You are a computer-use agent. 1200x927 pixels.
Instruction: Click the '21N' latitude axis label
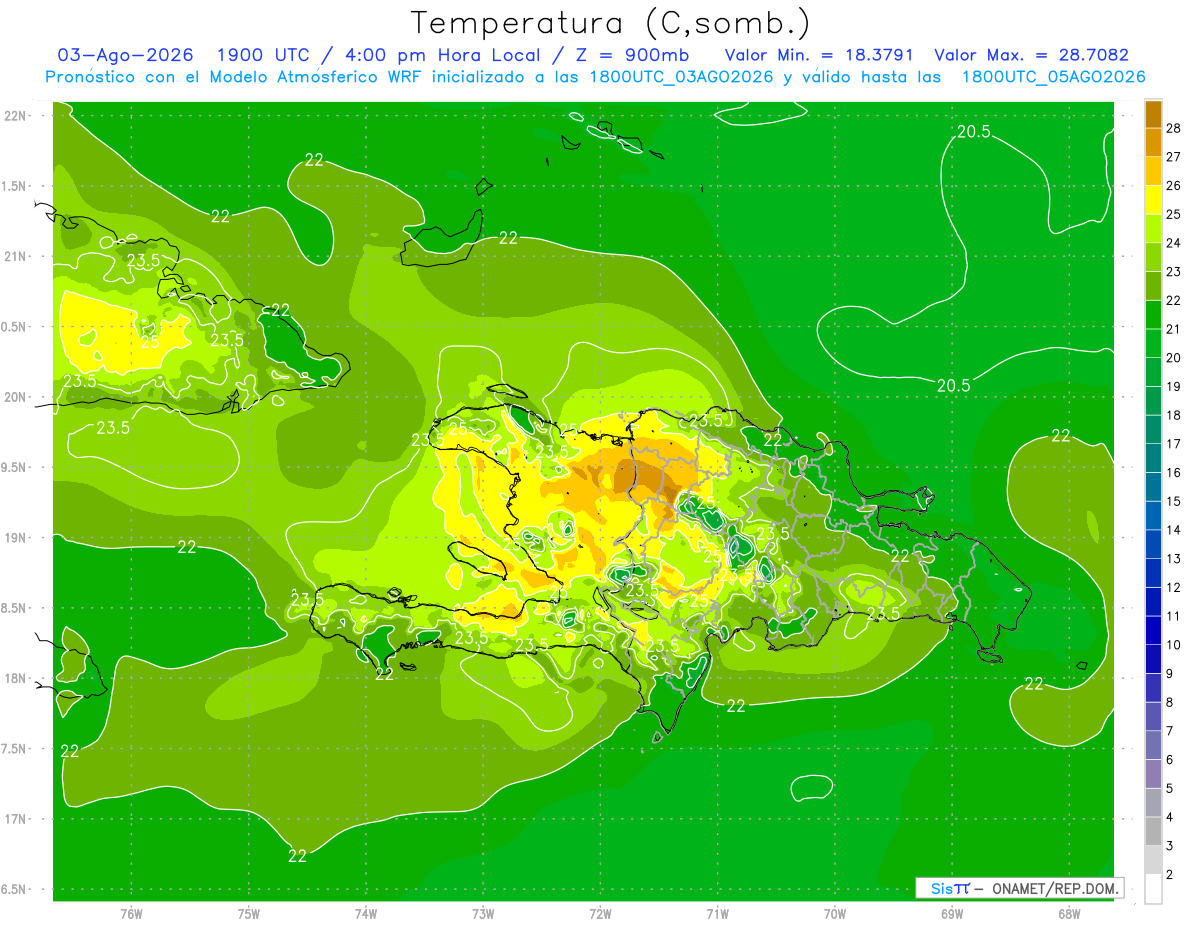click(x=15, y=256)
